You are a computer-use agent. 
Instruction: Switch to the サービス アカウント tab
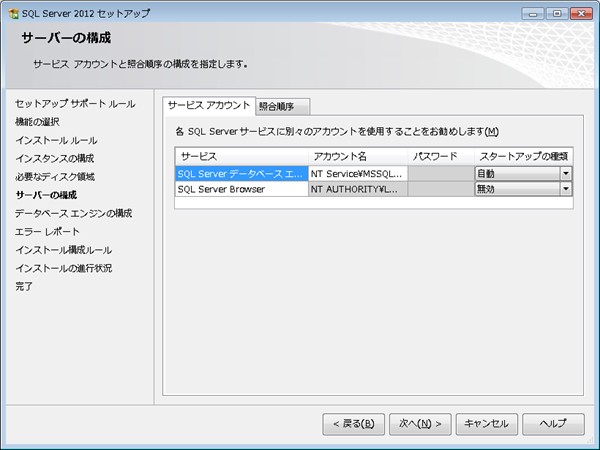(x=209, y=106)
